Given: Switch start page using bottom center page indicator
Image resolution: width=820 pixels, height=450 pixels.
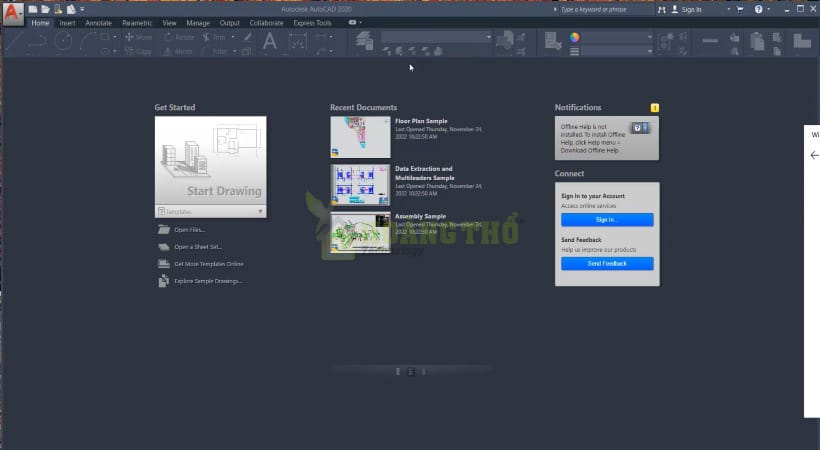Looking at the screenshot, I should (410, 371).
